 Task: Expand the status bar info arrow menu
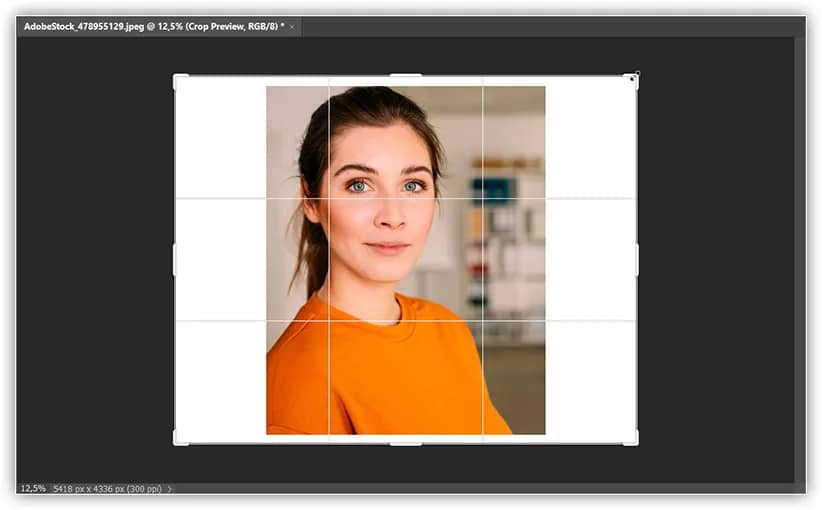(170, 489)
